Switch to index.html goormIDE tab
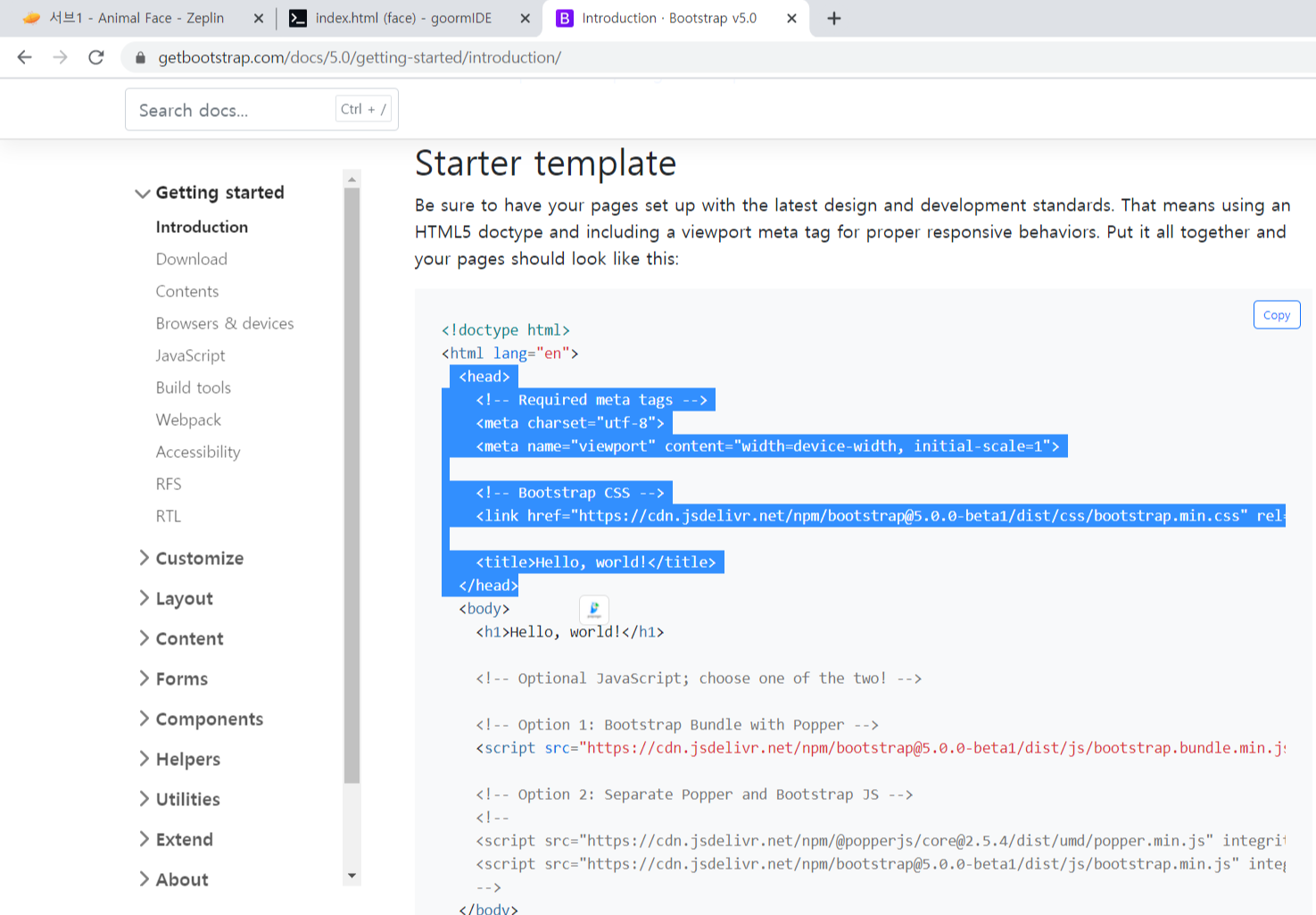Viewport: 1316px width, 915px height. pyautogui.click(x=403, y=18)
